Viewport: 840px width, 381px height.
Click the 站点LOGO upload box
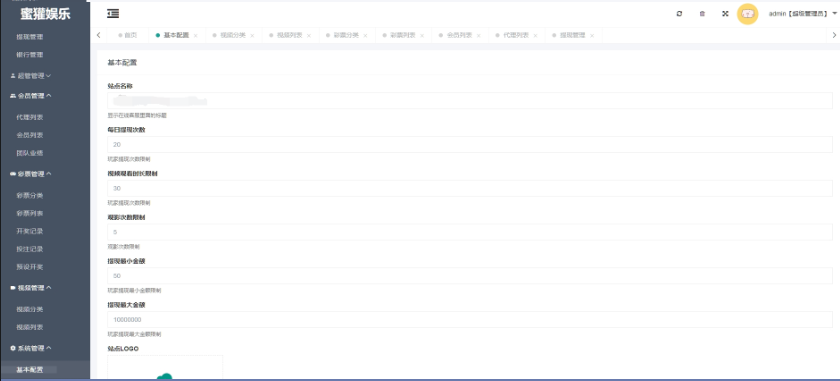click(165, 368)
